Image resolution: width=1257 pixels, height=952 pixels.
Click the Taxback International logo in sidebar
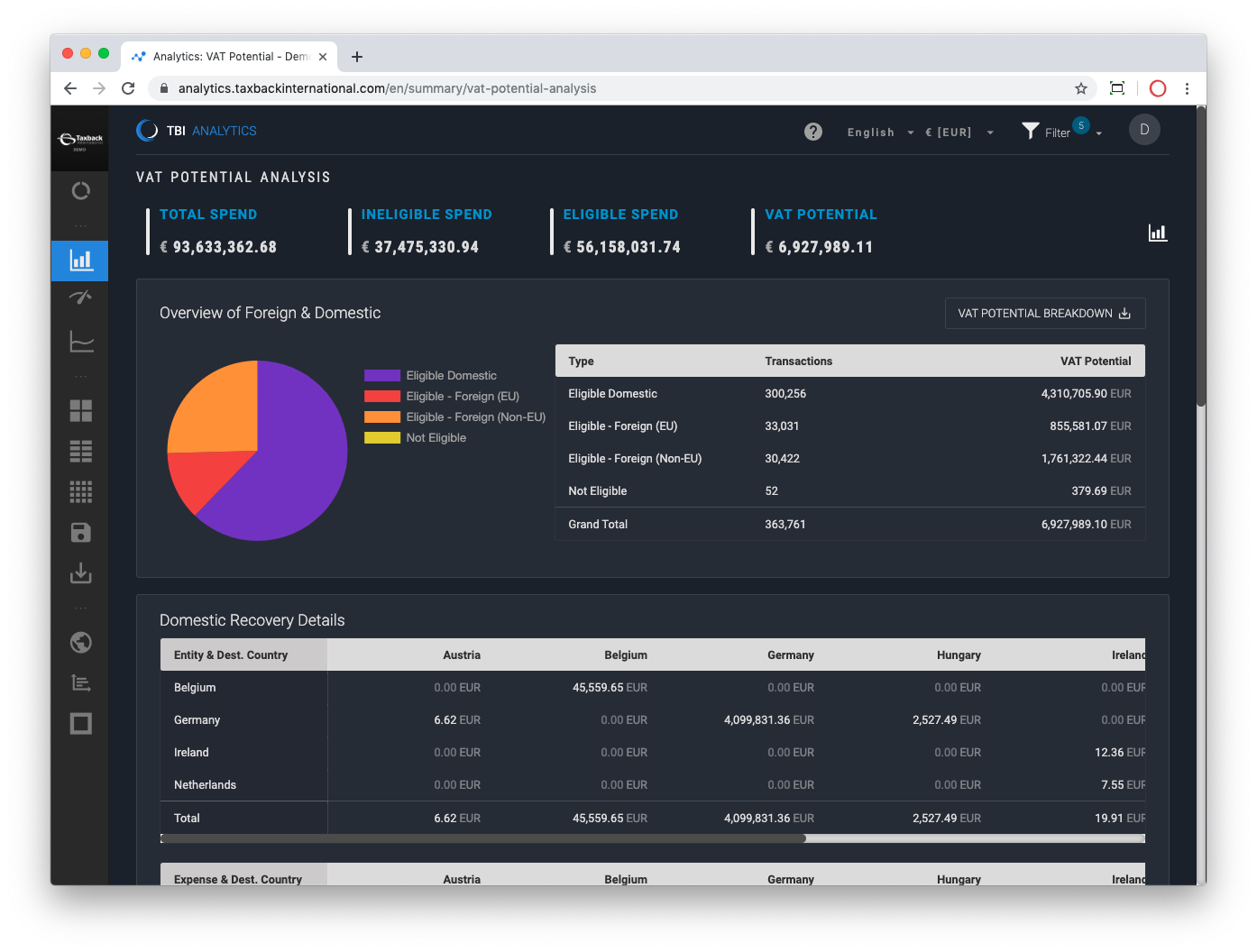coord(80,140)
